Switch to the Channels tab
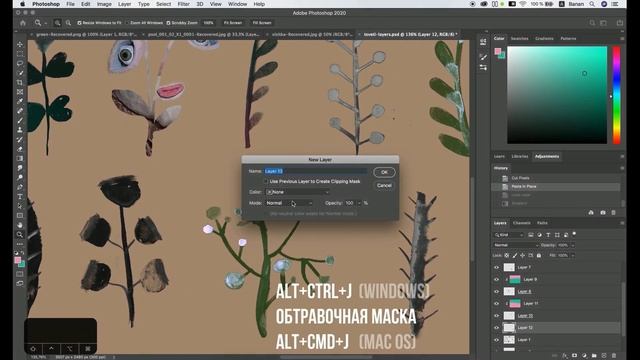 [x=522, y=223]
